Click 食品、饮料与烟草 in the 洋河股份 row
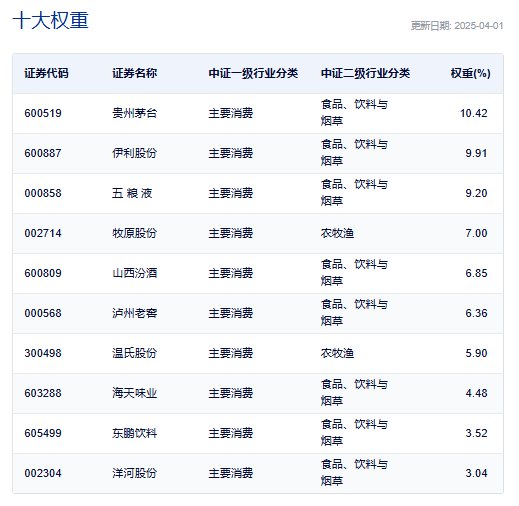The image size is (519, 506). [x=354, y=473]
